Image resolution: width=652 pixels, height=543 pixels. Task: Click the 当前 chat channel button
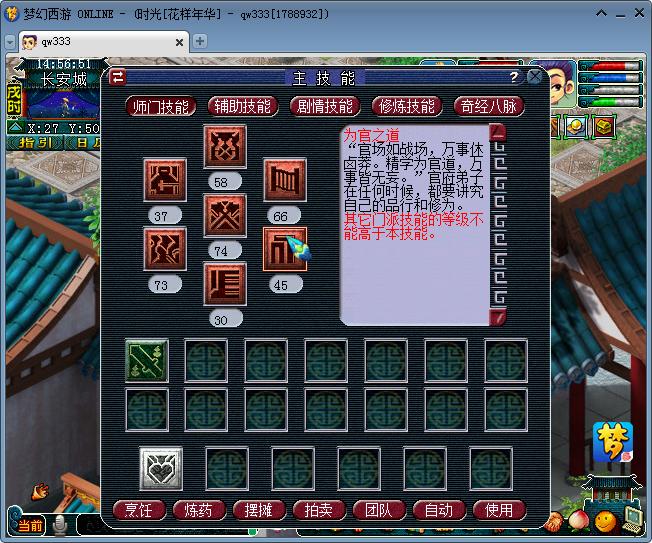point(29,526)
